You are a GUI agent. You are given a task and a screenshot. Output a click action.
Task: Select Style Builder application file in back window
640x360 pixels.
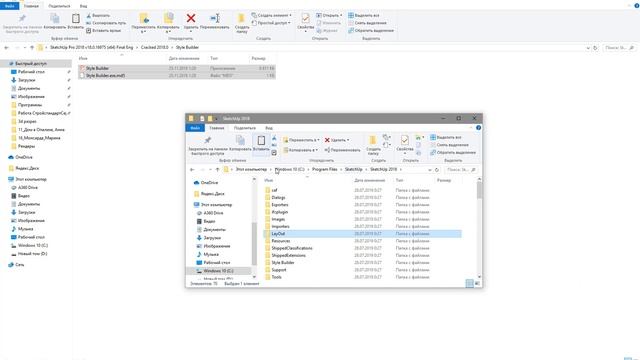[x=177, y=68]
